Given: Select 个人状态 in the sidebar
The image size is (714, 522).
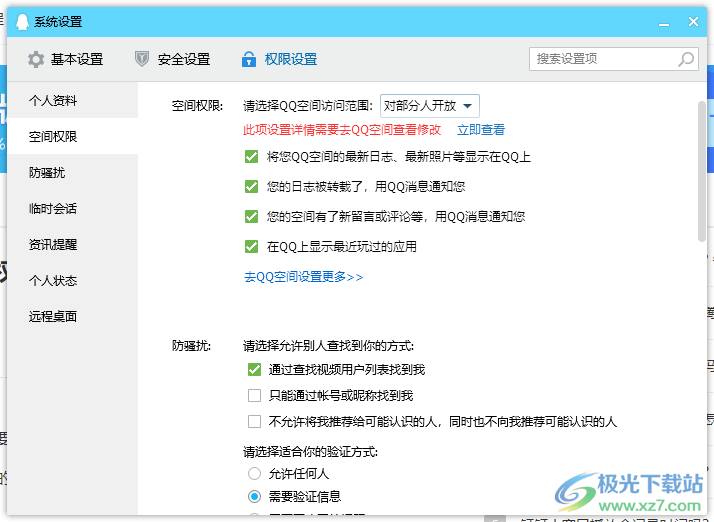Looking at the screenshot, I should click(x=72, y=280).
